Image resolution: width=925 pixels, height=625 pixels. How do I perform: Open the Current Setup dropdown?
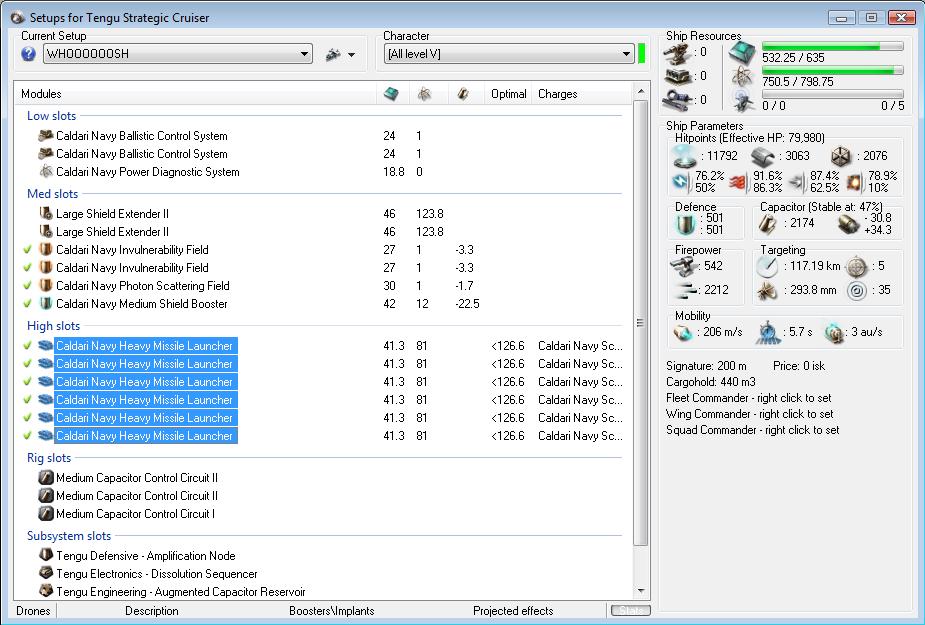point(305,54)
